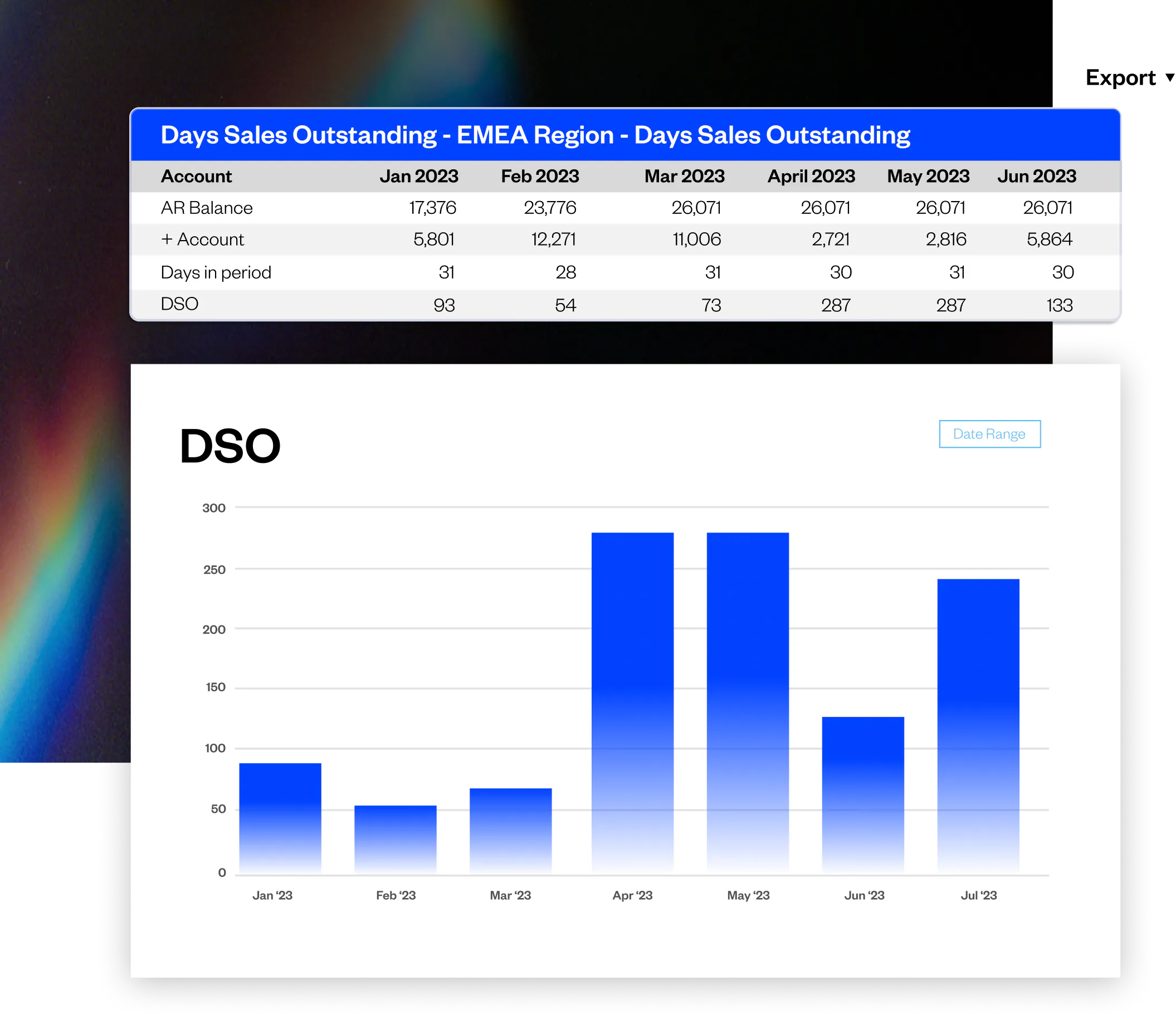Image resolution: width=1176 pixels, height=1020 pixels.
Task: Click the 'Jan '23' axis label
Action: [272, 895]
